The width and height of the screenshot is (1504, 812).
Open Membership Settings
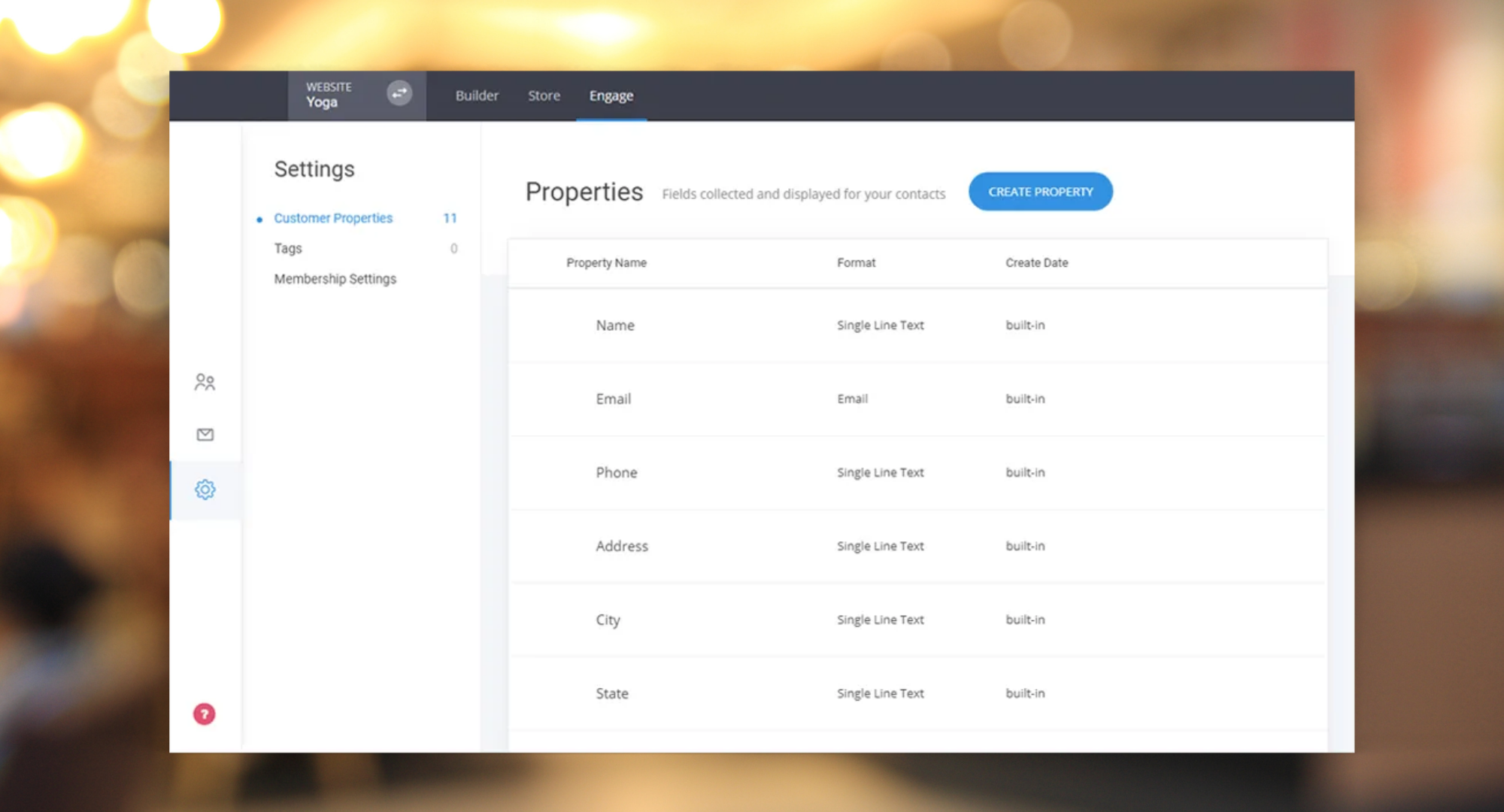[335, 278]
